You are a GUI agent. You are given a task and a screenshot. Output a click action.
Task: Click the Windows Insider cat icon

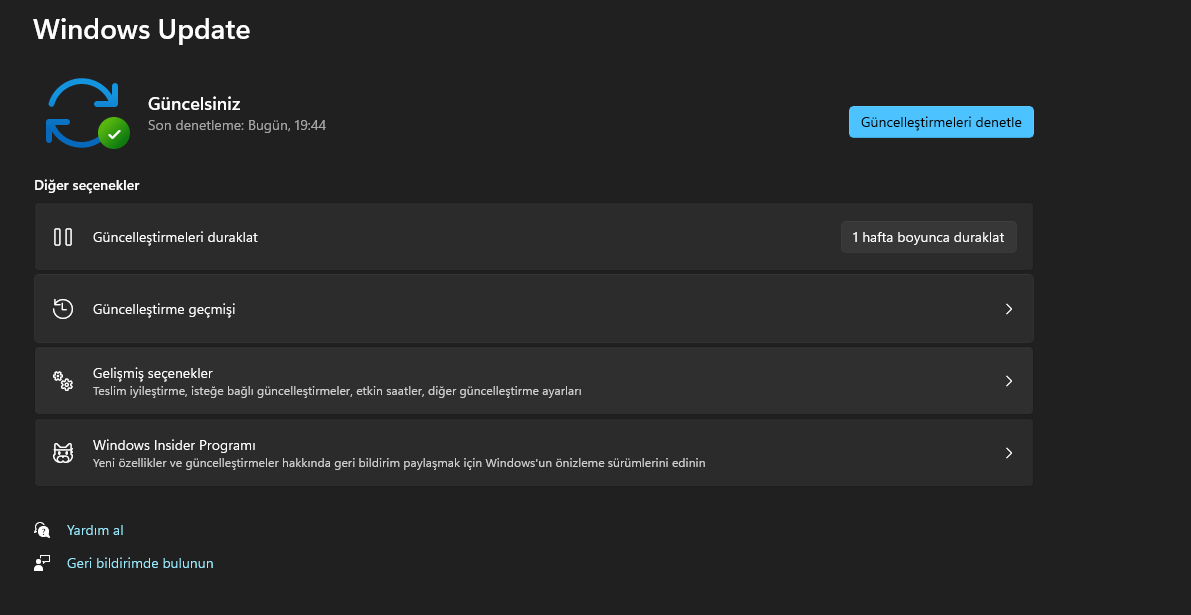(63, 453)
